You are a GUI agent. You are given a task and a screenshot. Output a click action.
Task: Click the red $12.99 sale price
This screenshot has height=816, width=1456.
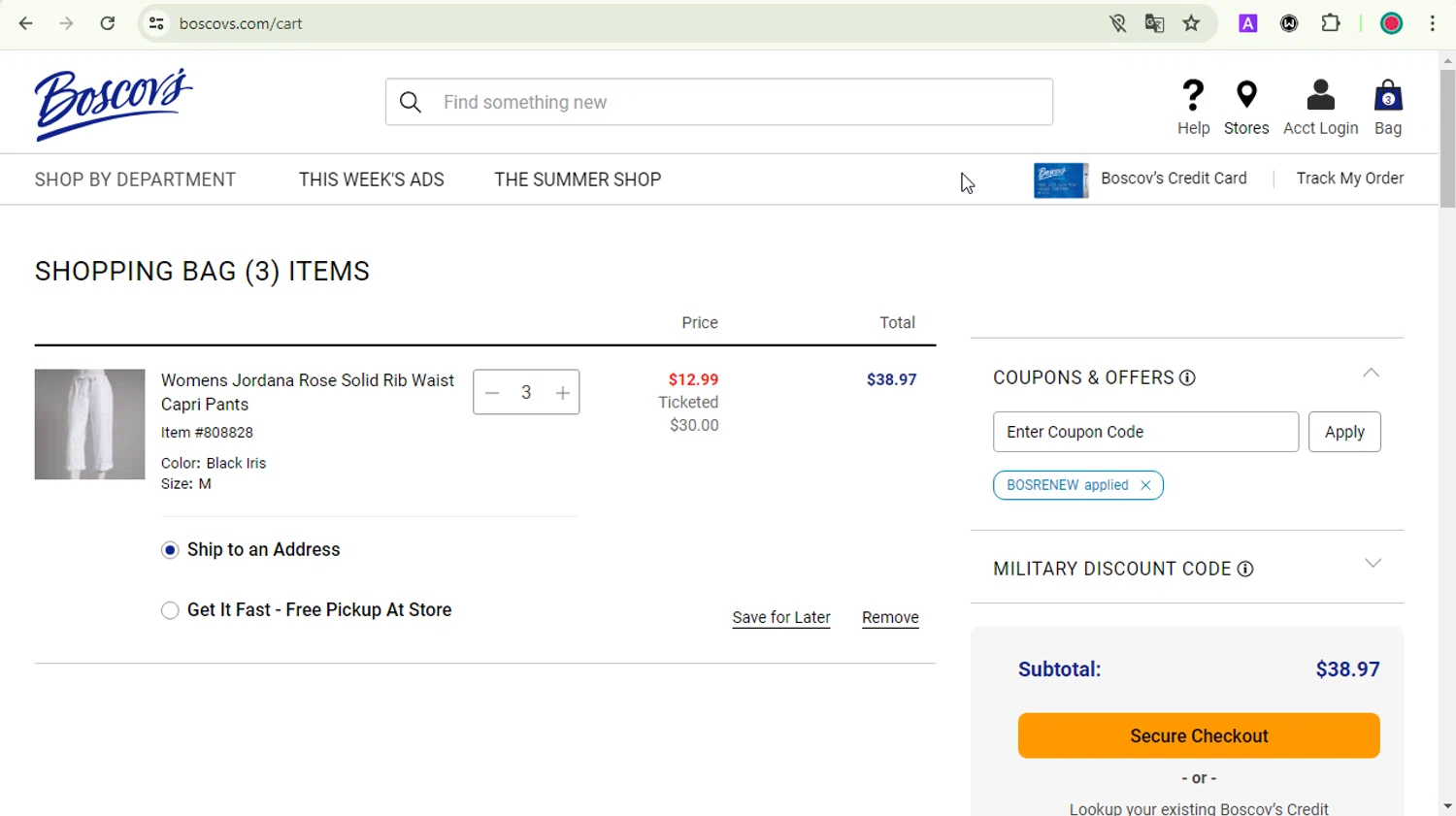point(693,379)
